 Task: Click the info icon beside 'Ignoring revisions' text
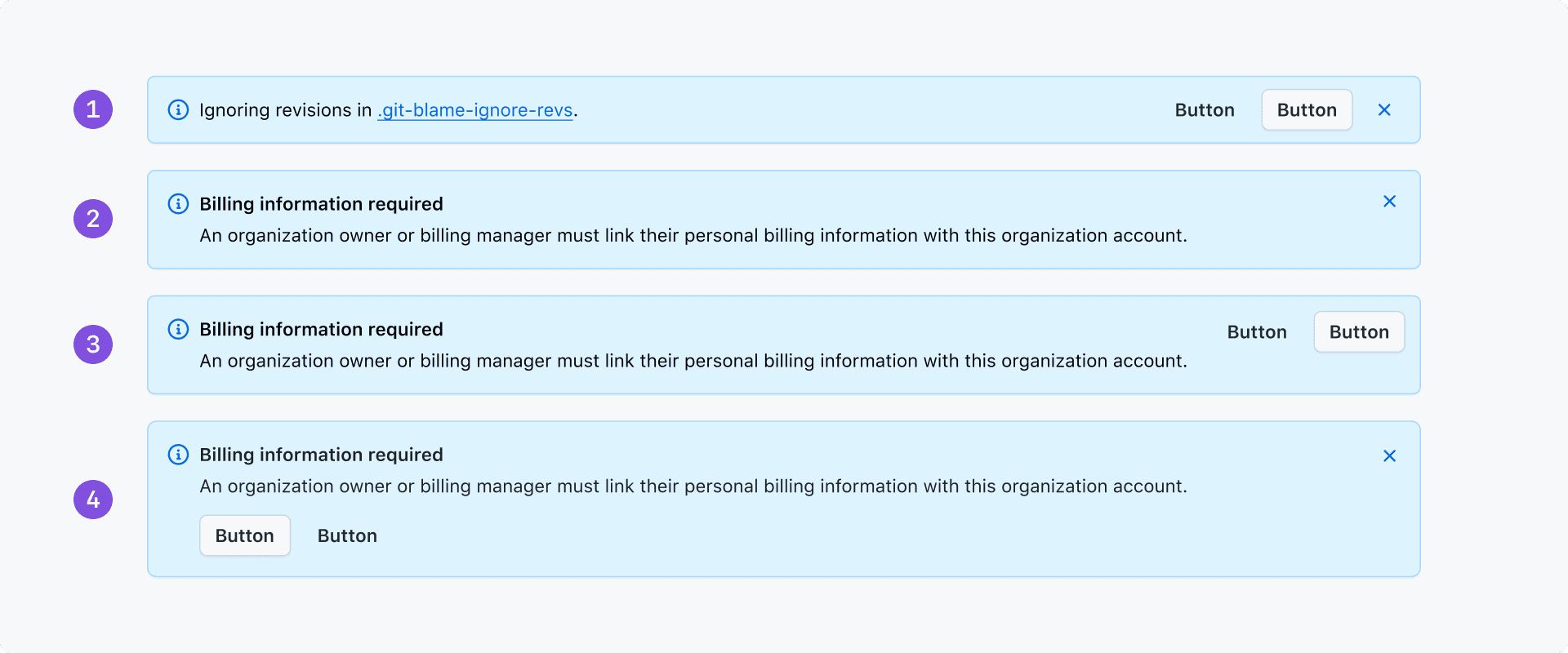tap(178, 110)
